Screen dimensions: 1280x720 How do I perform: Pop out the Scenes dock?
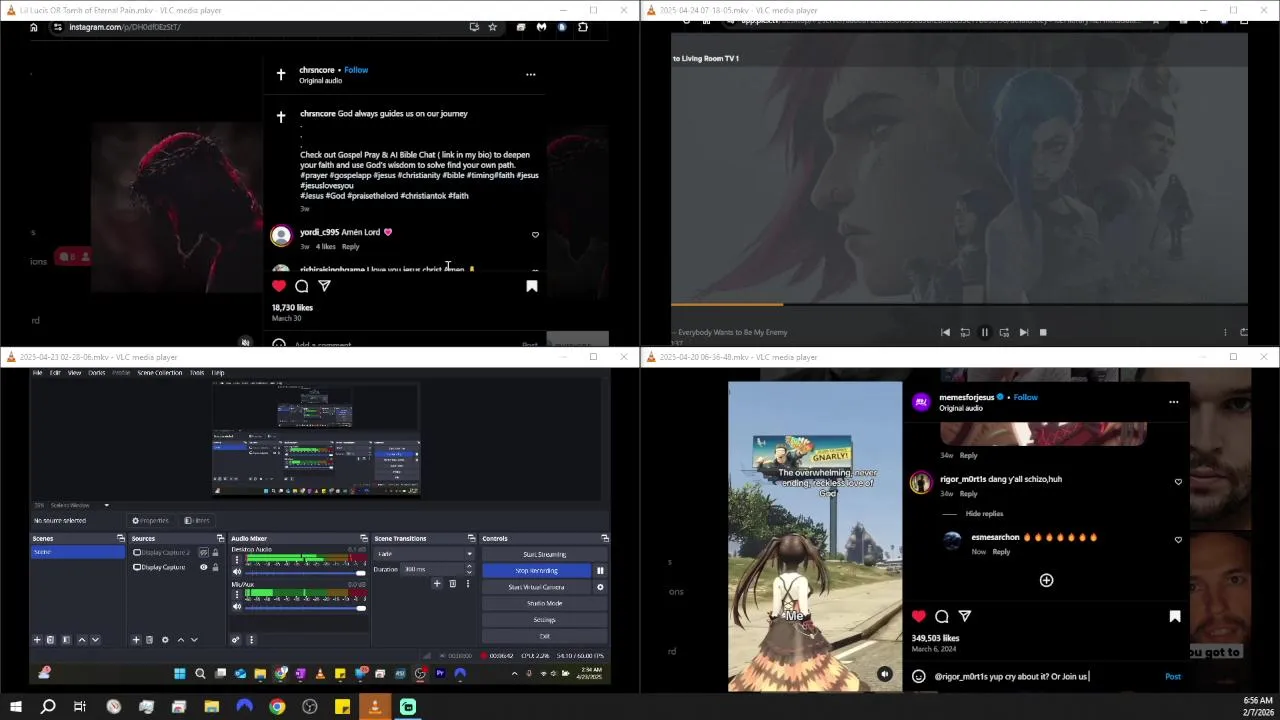coord(121,538)
